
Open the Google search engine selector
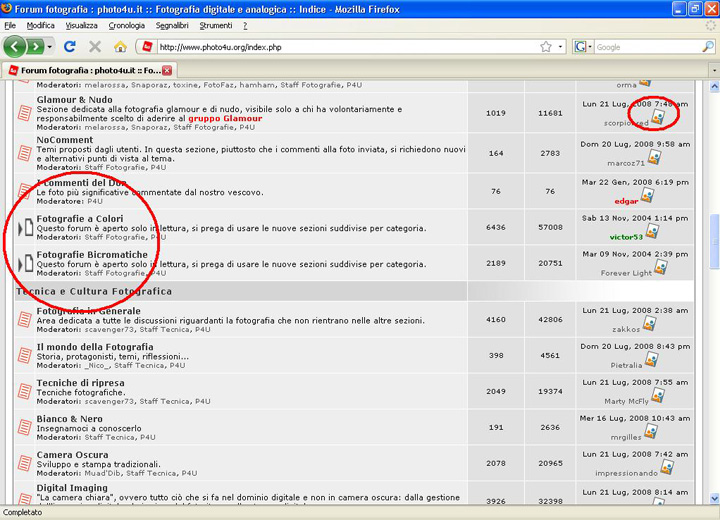[583, 47]
